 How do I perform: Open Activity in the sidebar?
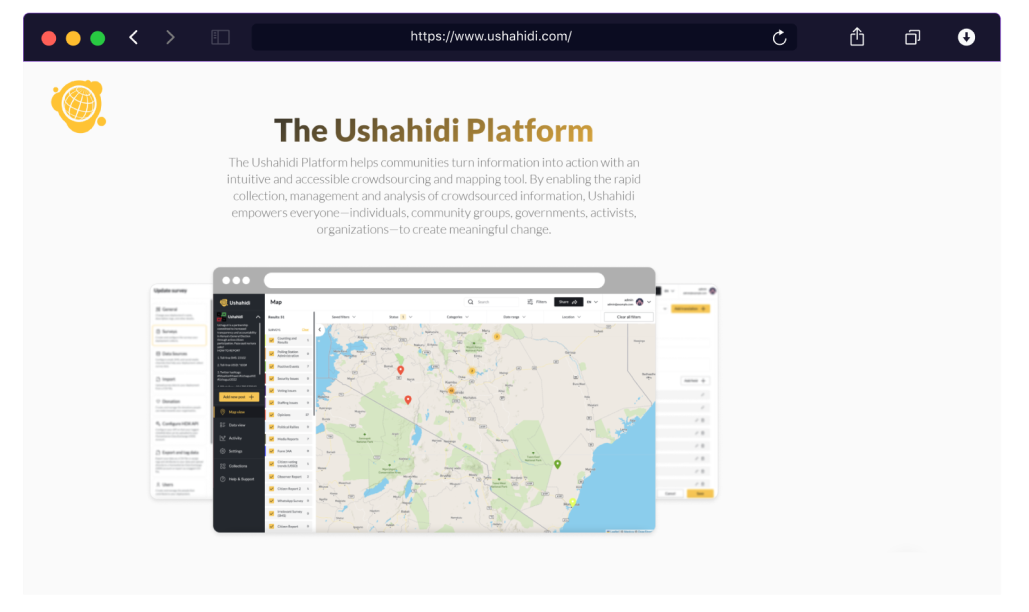click(236, 438)
